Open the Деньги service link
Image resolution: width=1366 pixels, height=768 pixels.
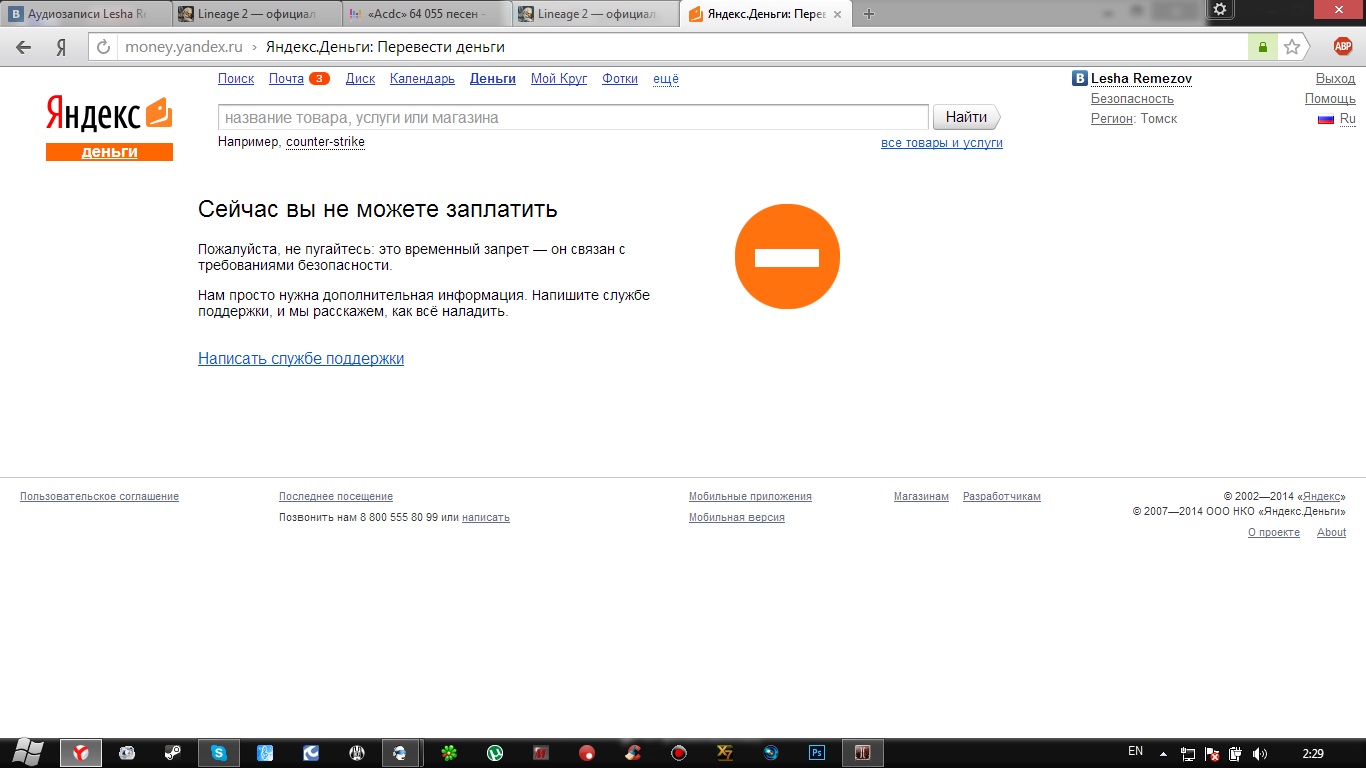(493, 79)
